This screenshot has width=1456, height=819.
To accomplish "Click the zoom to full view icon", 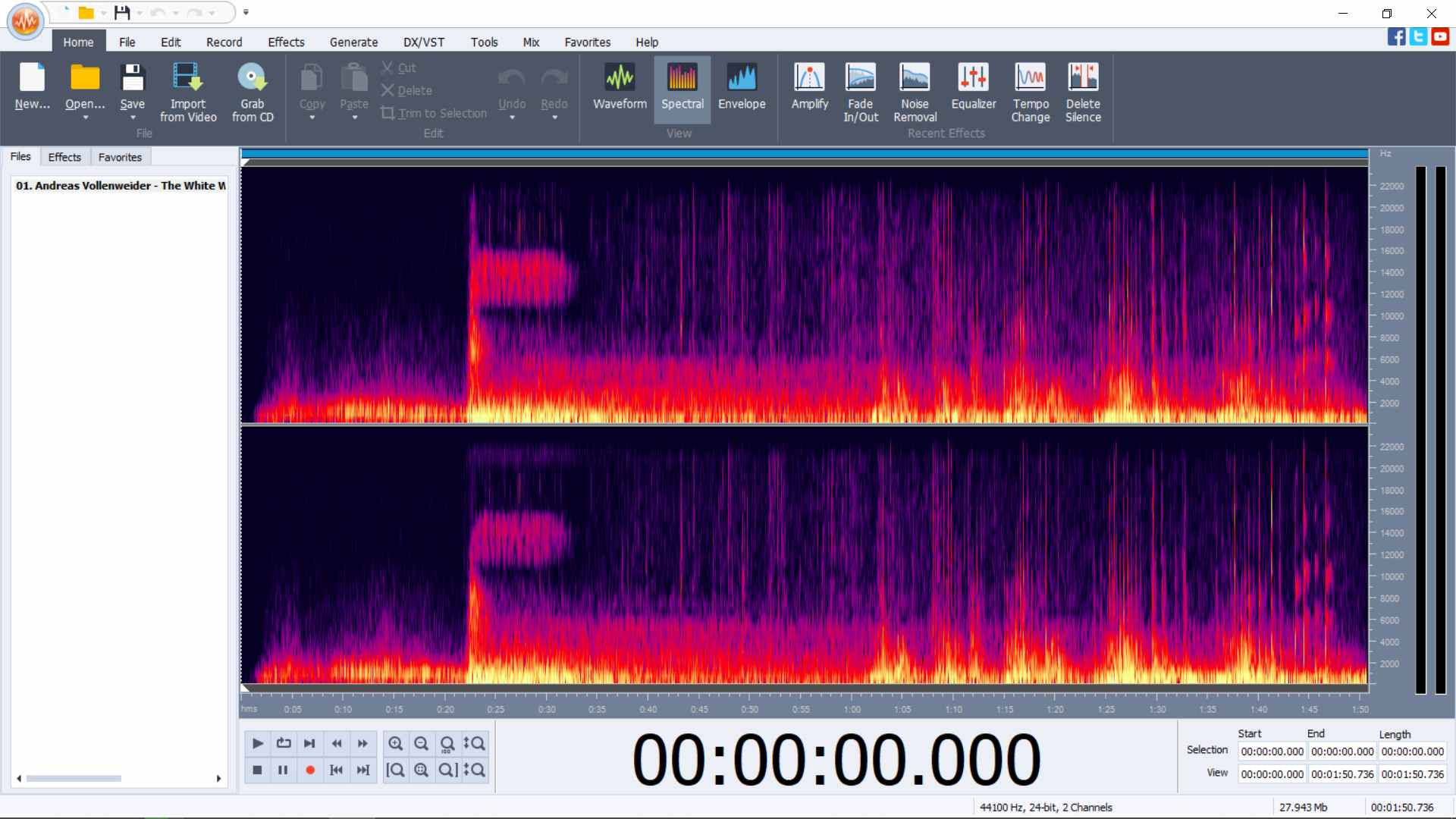I will click(422, 770).
